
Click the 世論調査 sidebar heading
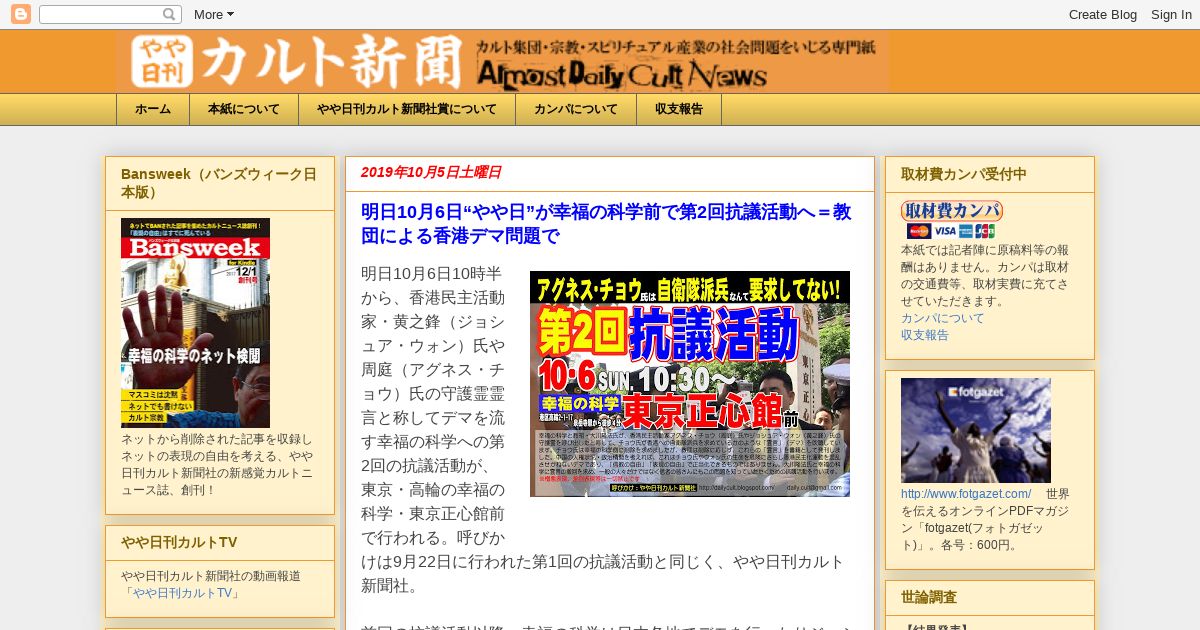point(929,597)
